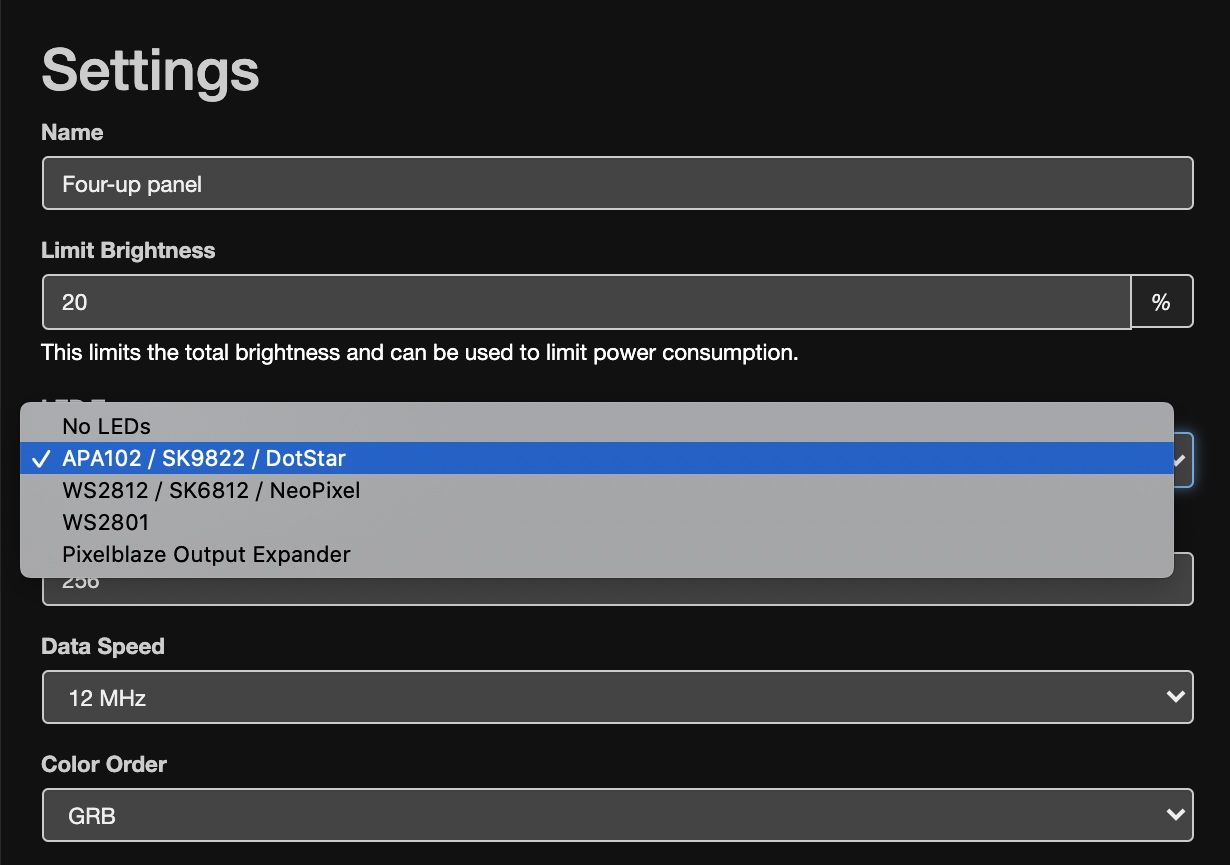Select the No LEDs option

click(106, 426)
